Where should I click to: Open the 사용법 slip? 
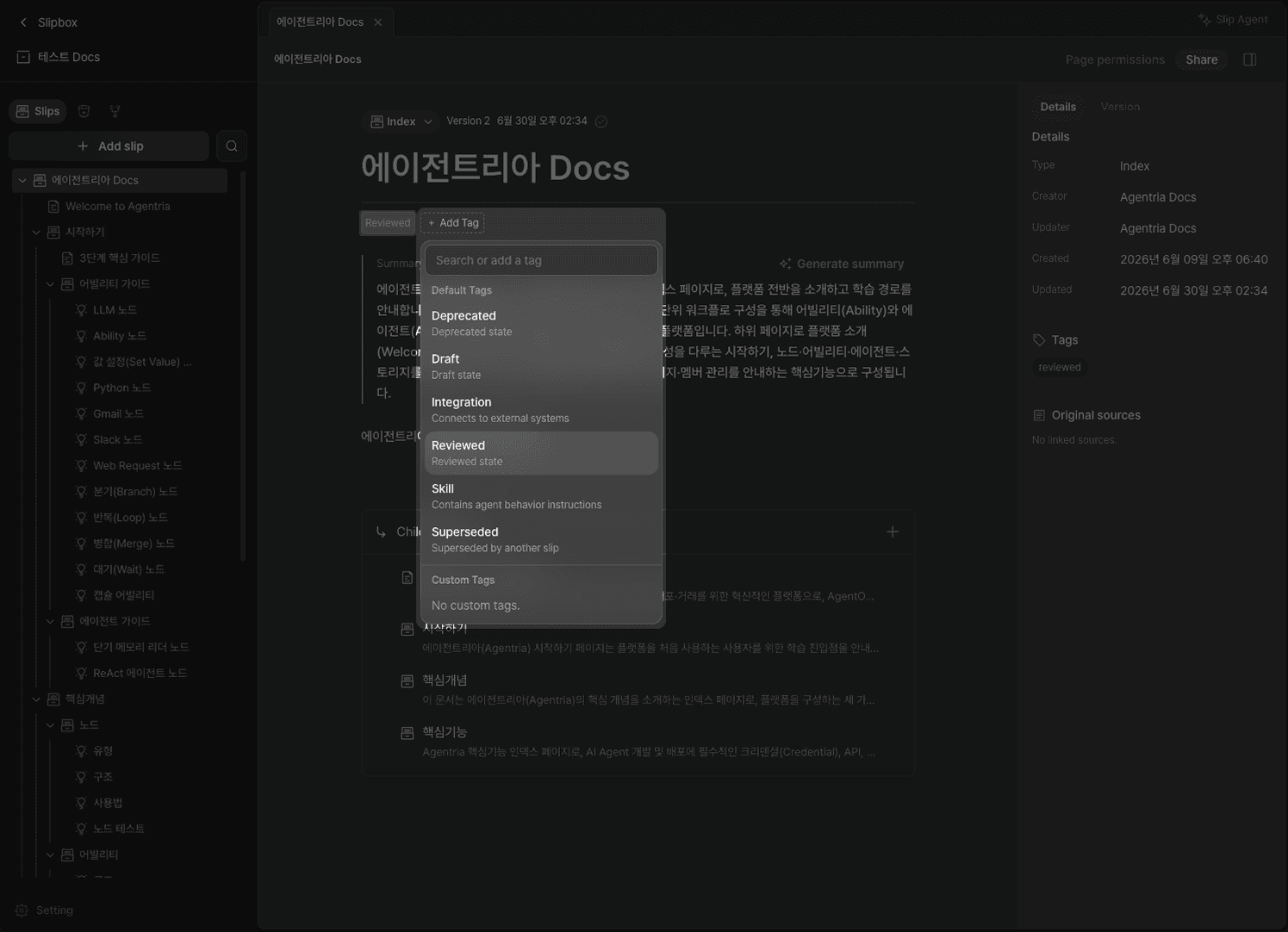(x=108, y=803)
